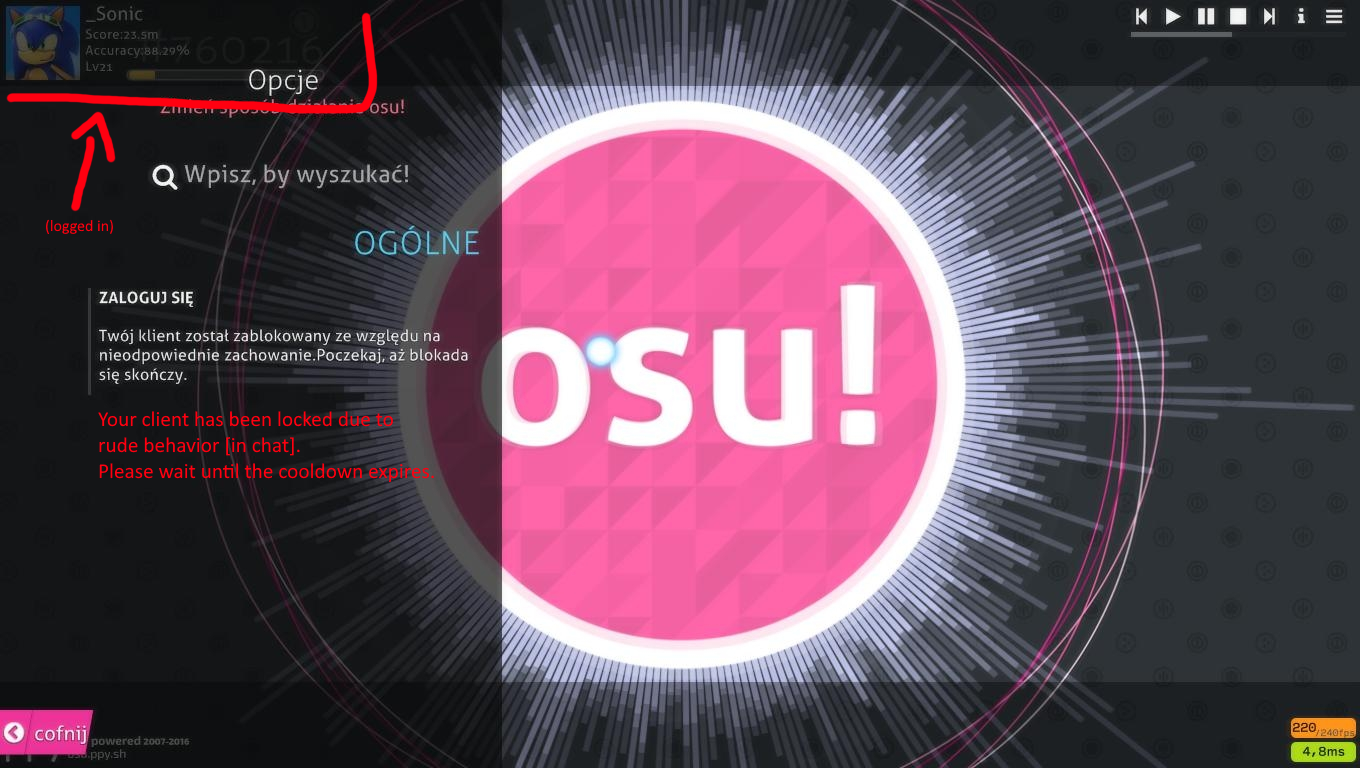Go back with the cofnij button
Image resolution: width=1360 pixels, height=768 pixels.
[46, 733]
